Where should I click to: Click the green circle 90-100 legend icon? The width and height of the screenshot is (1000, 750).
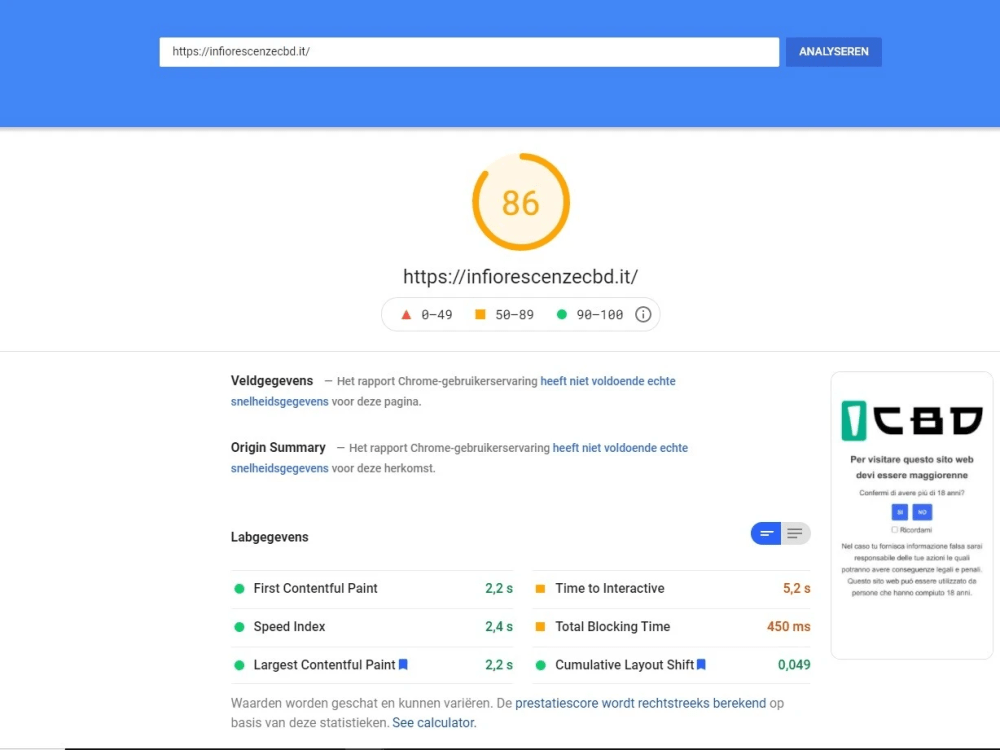pyautogui.click(x=561, y=314)
